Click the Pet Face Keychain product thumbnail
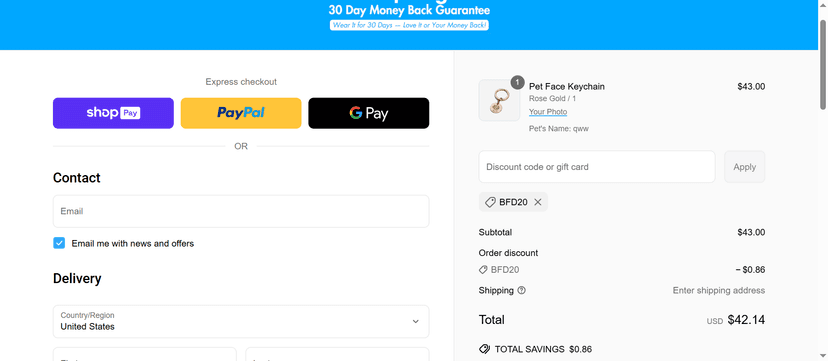Screen dimensions: 828x361 coord(499,100)
